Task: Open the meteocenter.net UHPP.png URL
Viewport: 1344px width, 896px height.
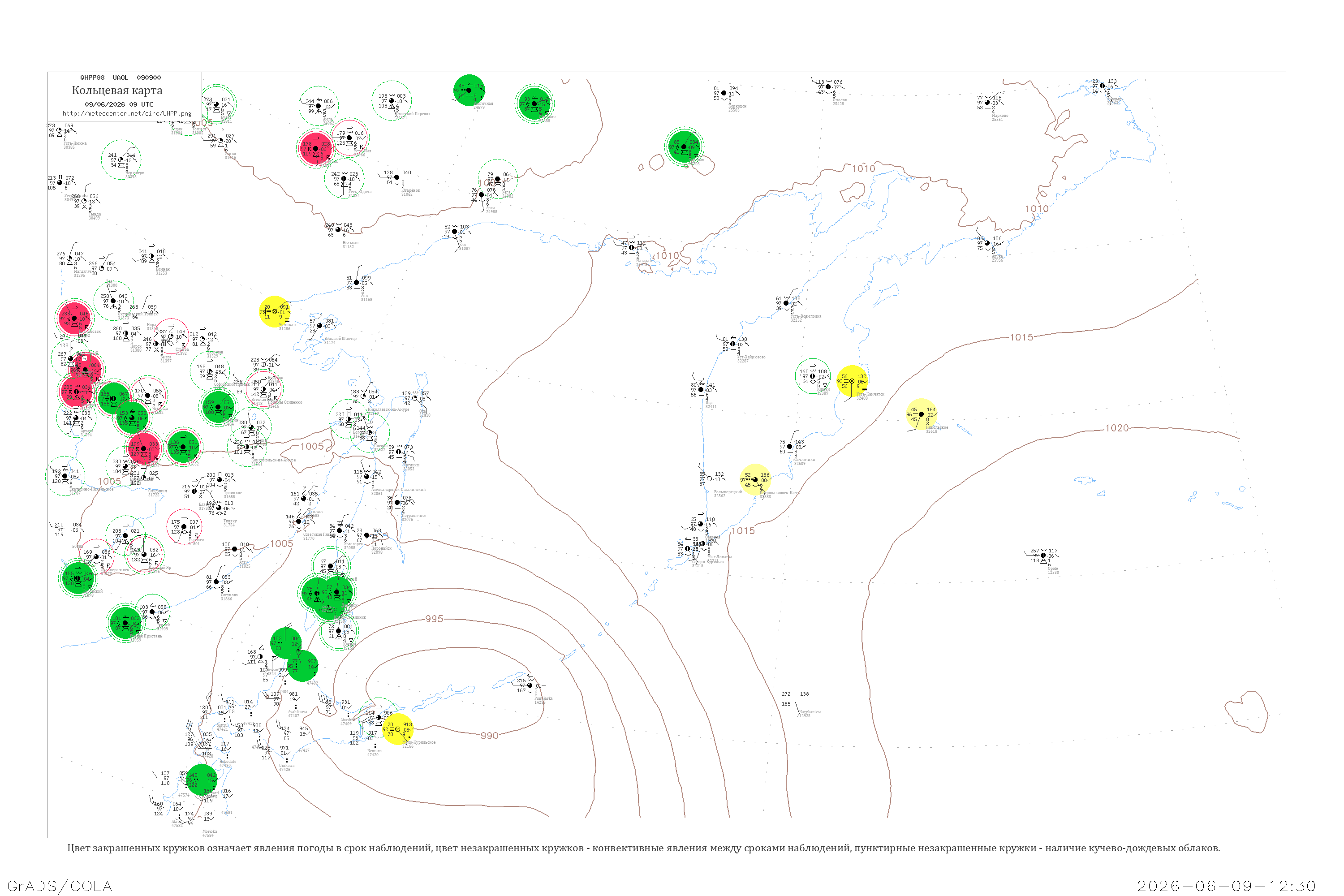Action: click(127, 114)
